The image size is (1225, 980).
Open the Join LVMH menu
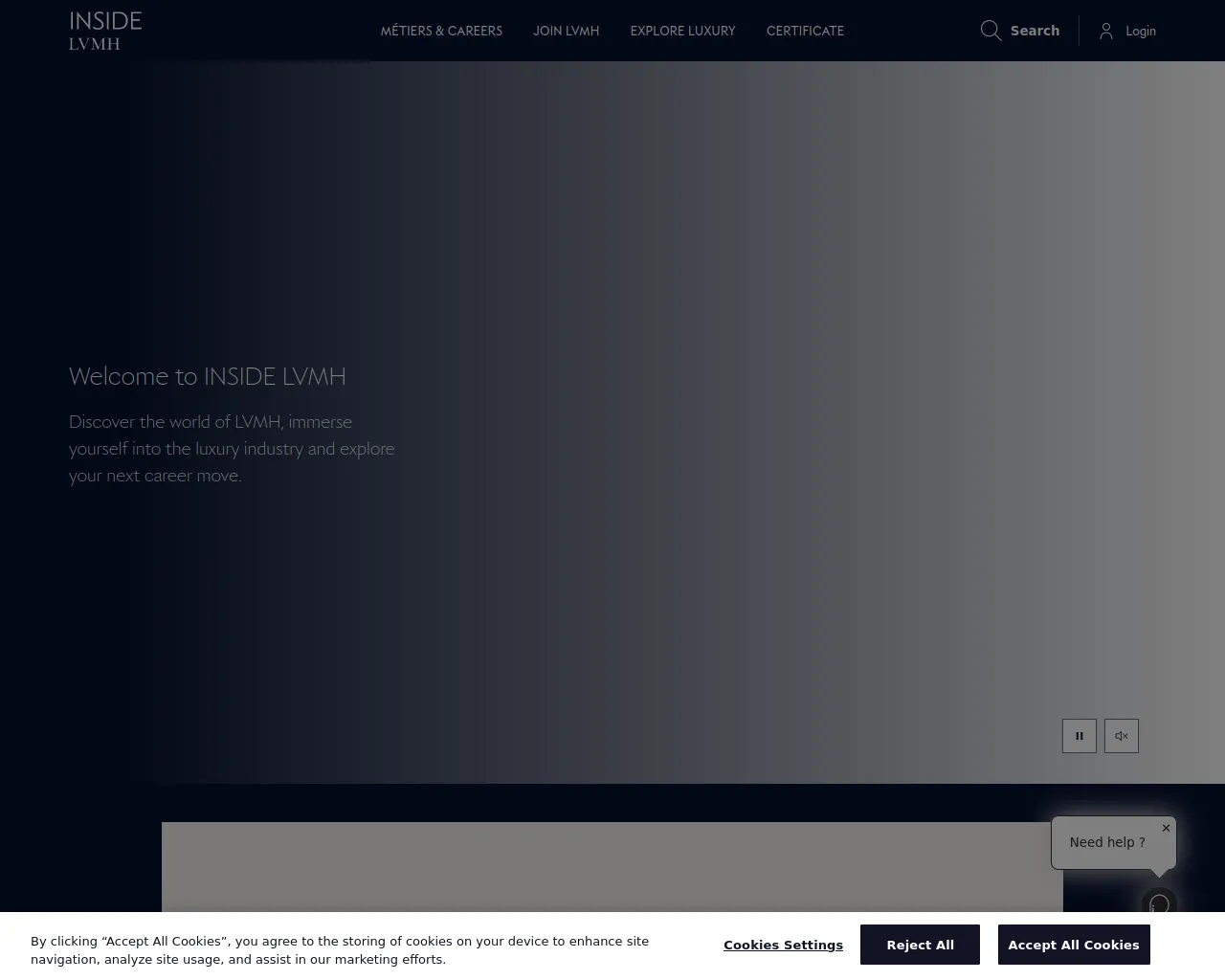point(567,31)
